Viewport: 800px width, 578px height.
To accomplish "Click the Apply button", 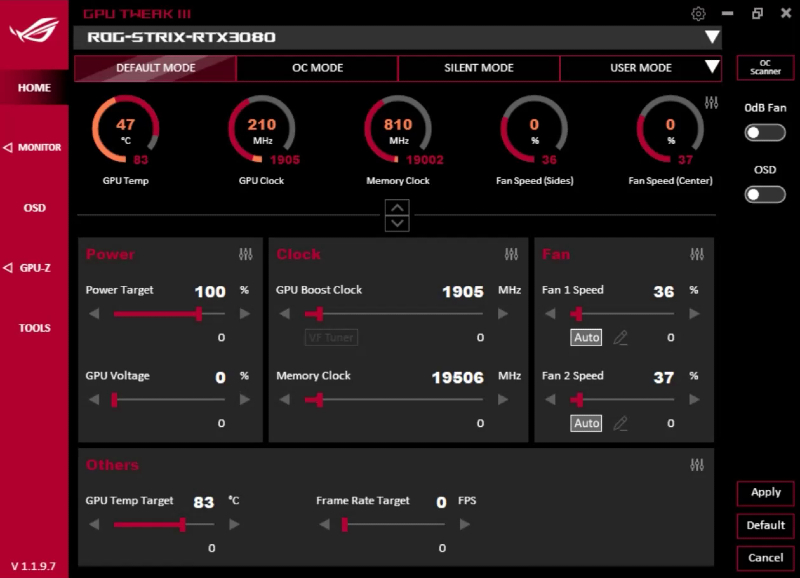I will point(764,493).
